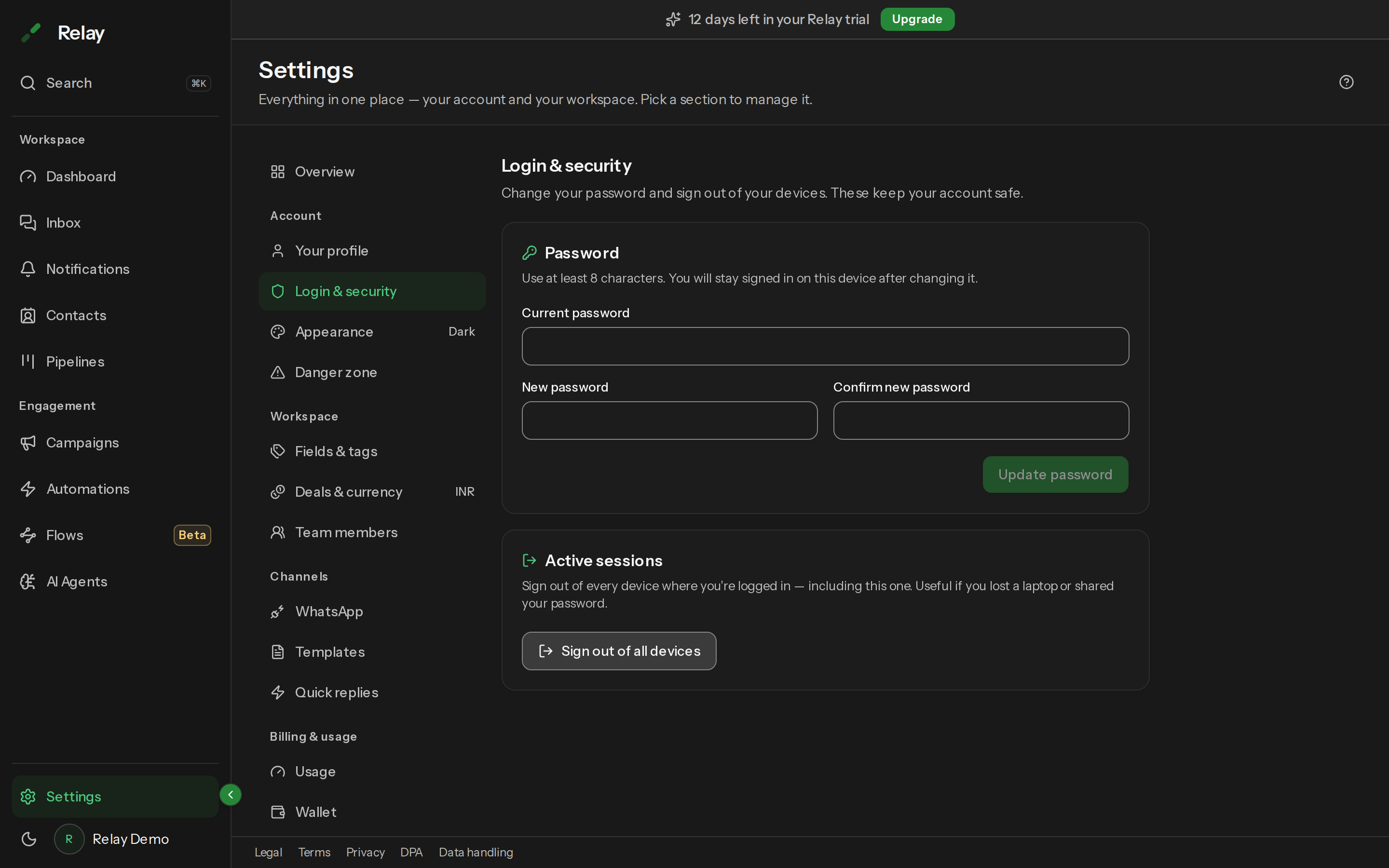This screenshot has width=1389, height=868.
Task: Click the Dashboard gauge icon
Action: click(x=27, y=176)
